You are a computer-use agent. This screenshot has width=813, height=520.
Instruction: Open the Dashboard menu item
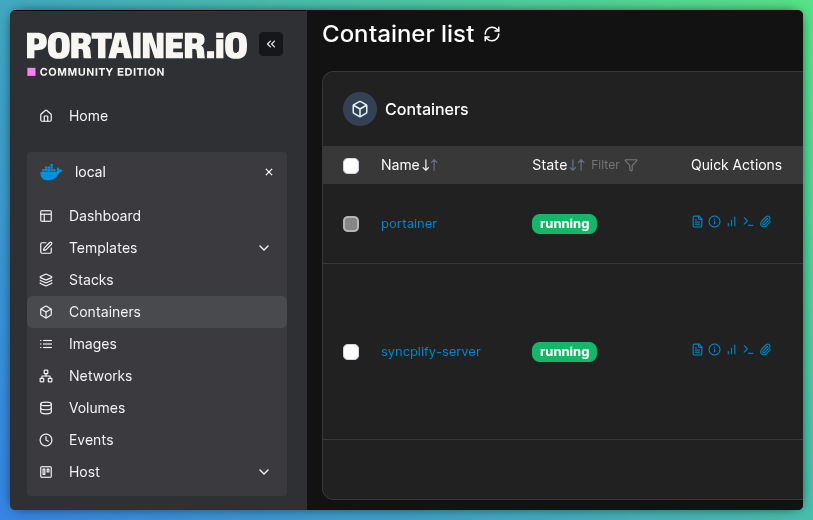[157, 216]
